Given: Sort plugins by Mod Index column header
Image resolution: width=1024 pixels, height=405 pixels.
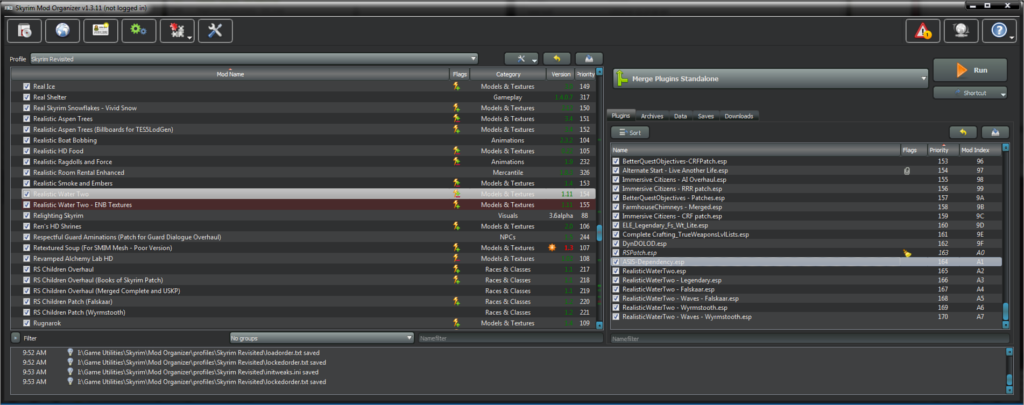Looking at the screenshot, I should (x=976, y=150).
